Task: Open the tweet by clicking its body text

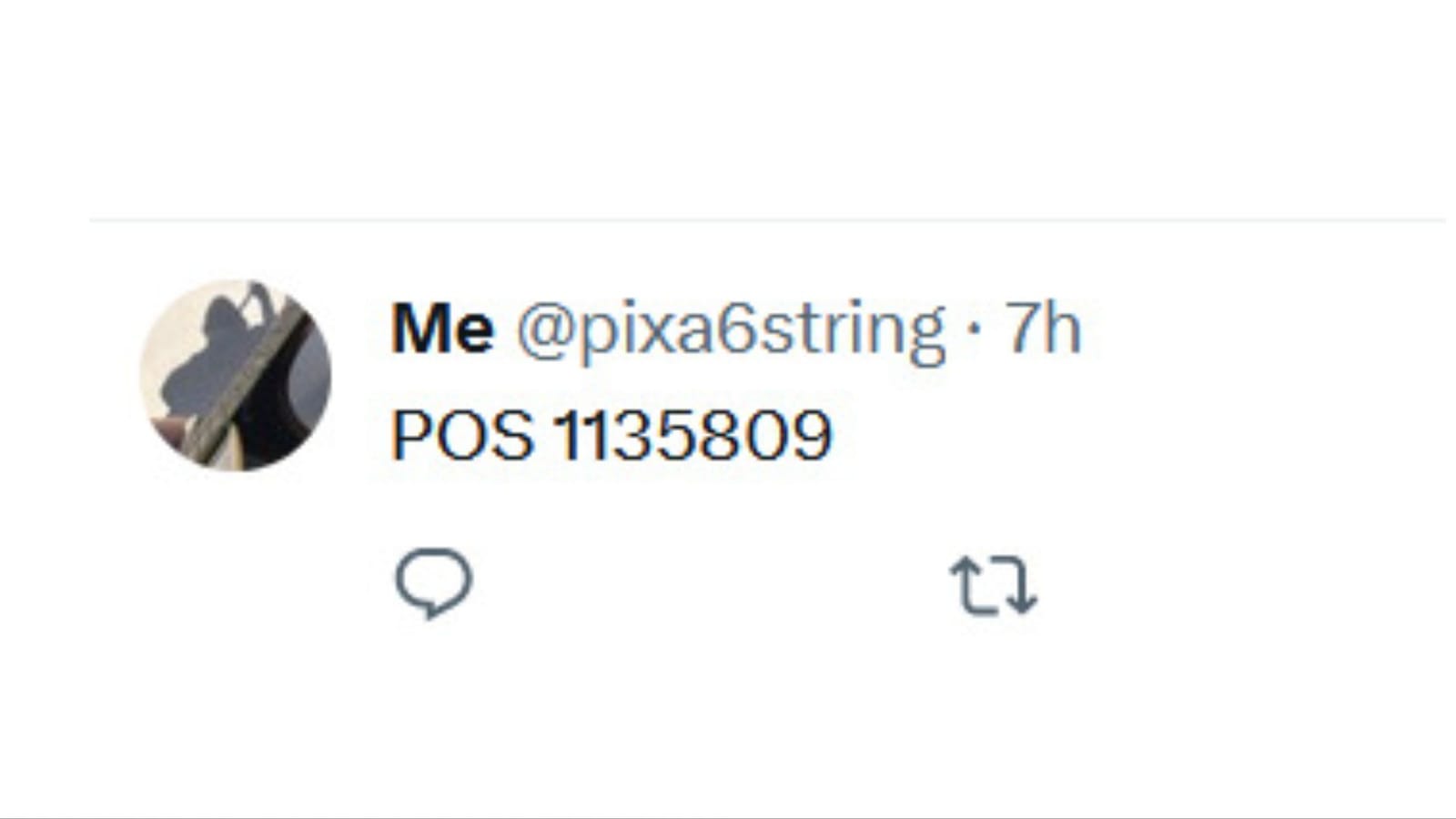Action: click(x=612, y=435)
